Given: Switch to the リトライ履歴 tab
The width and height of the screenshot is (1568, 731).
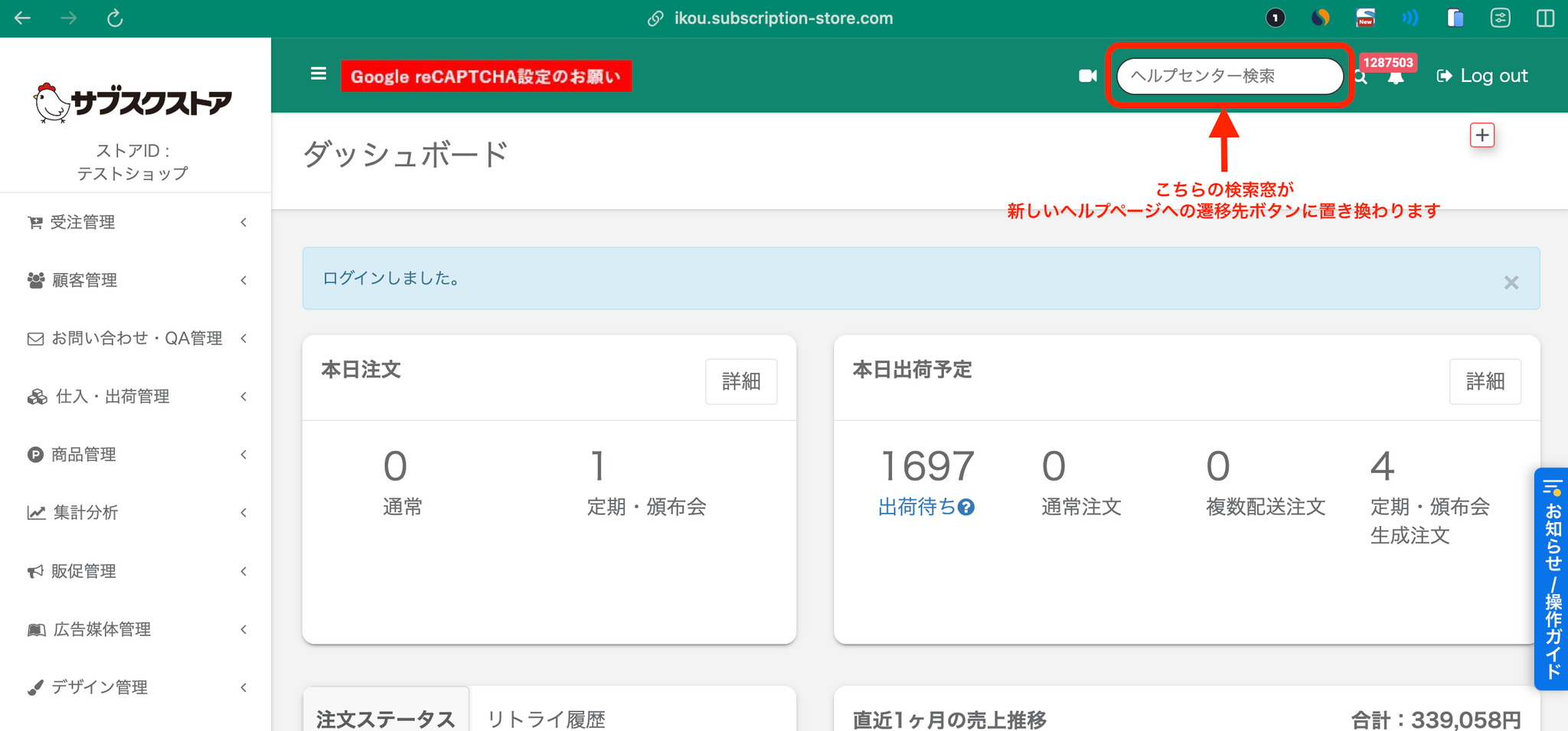Looking at the screenshot, I should coord(546,719).
